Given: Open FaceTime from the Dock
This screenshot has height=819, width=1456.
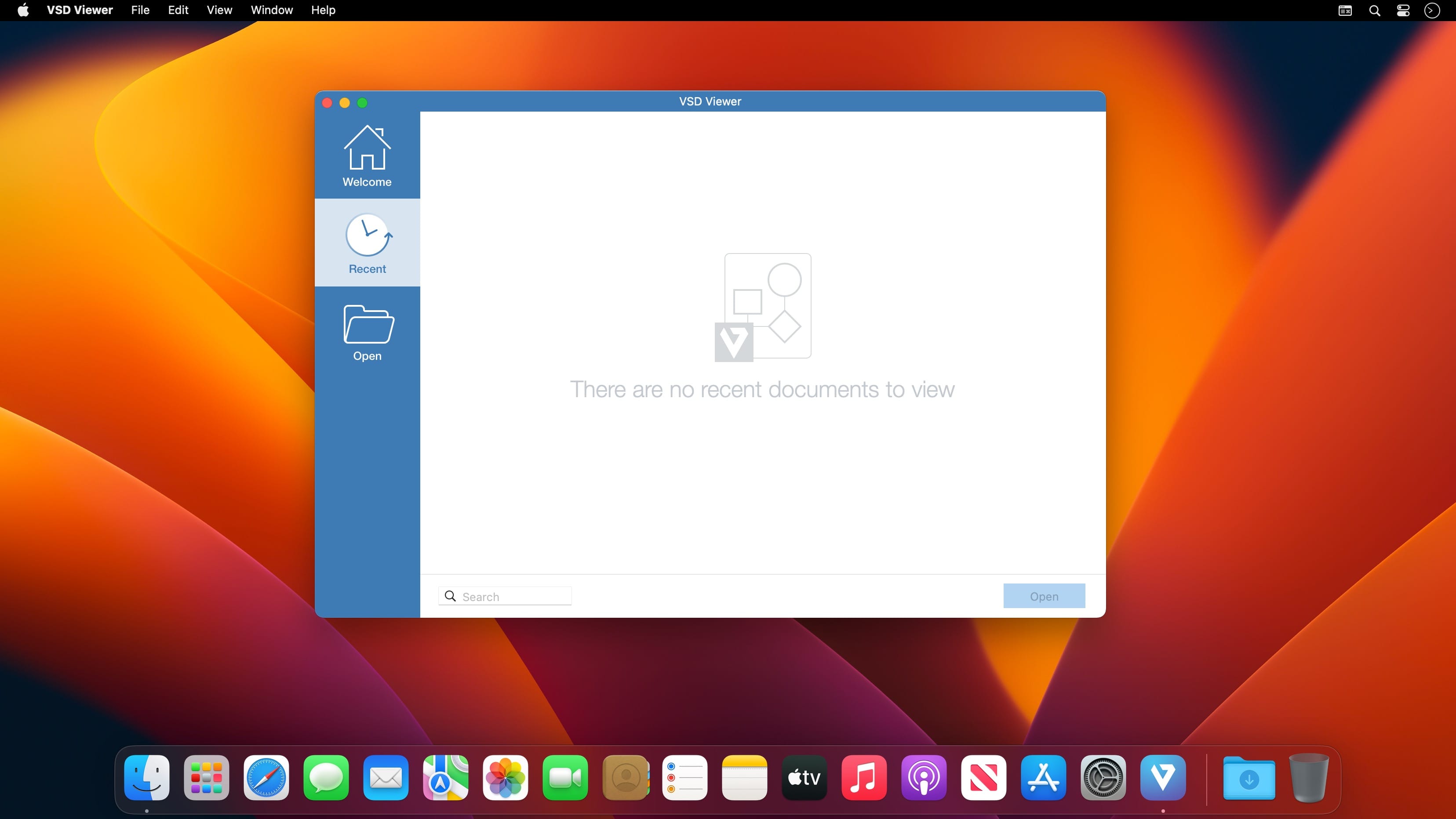Looking at the screenshot, I should (x=565, y=778).
